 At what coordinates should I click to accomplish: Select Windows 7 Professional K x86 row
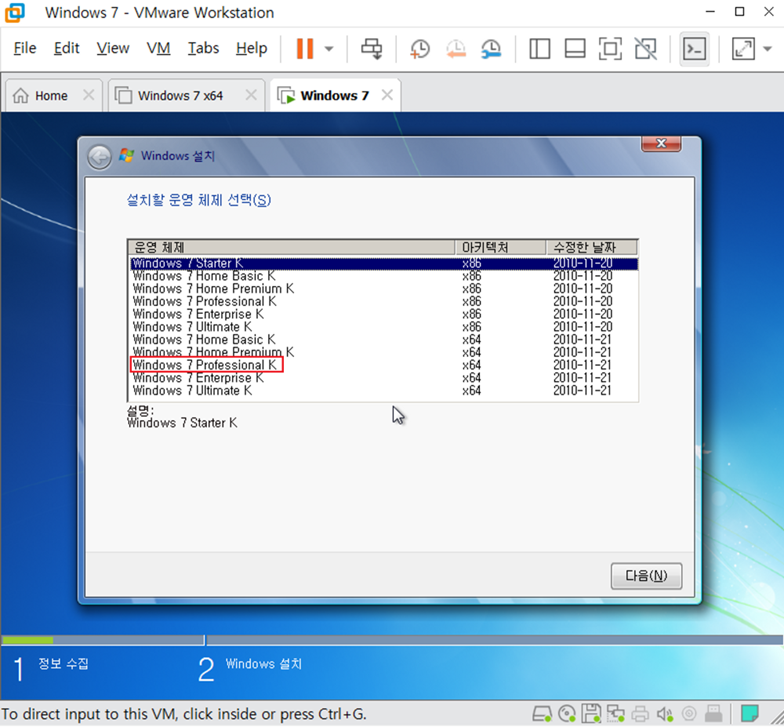[384, 302]
